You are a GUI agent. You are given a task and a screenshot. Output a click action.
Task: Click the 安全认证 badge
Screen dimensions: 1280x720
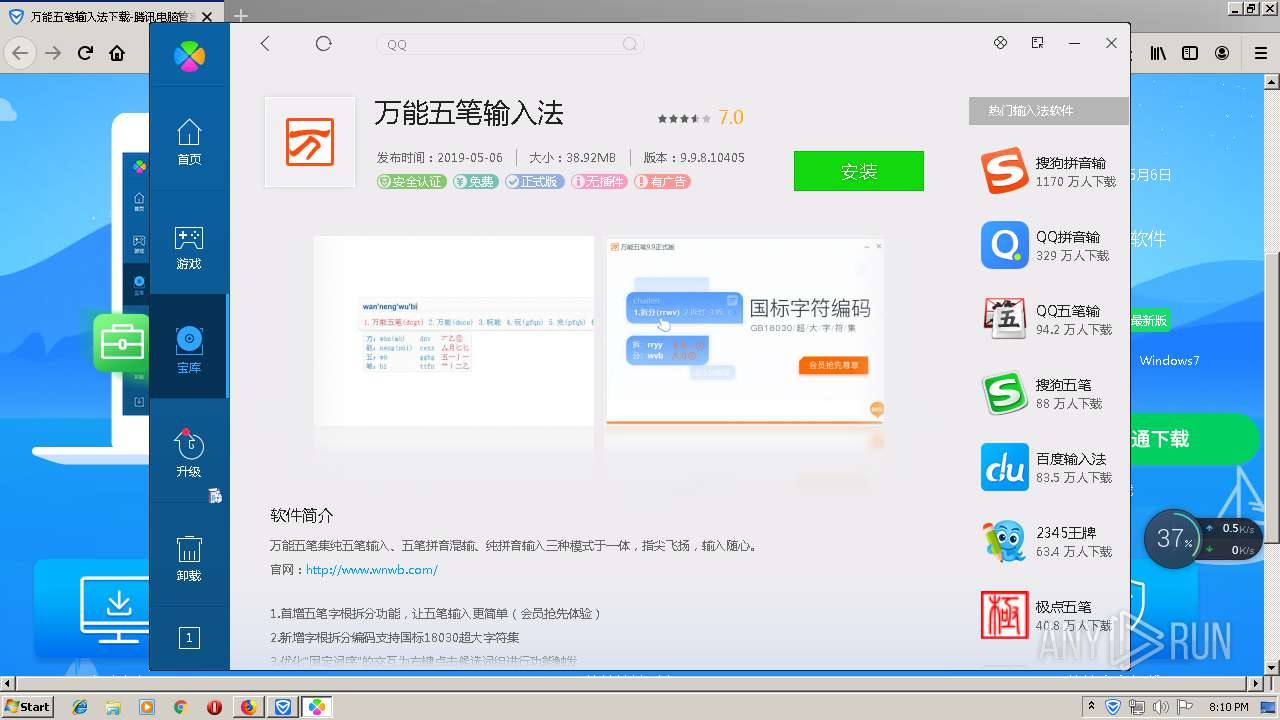click(x=411, y=182)
